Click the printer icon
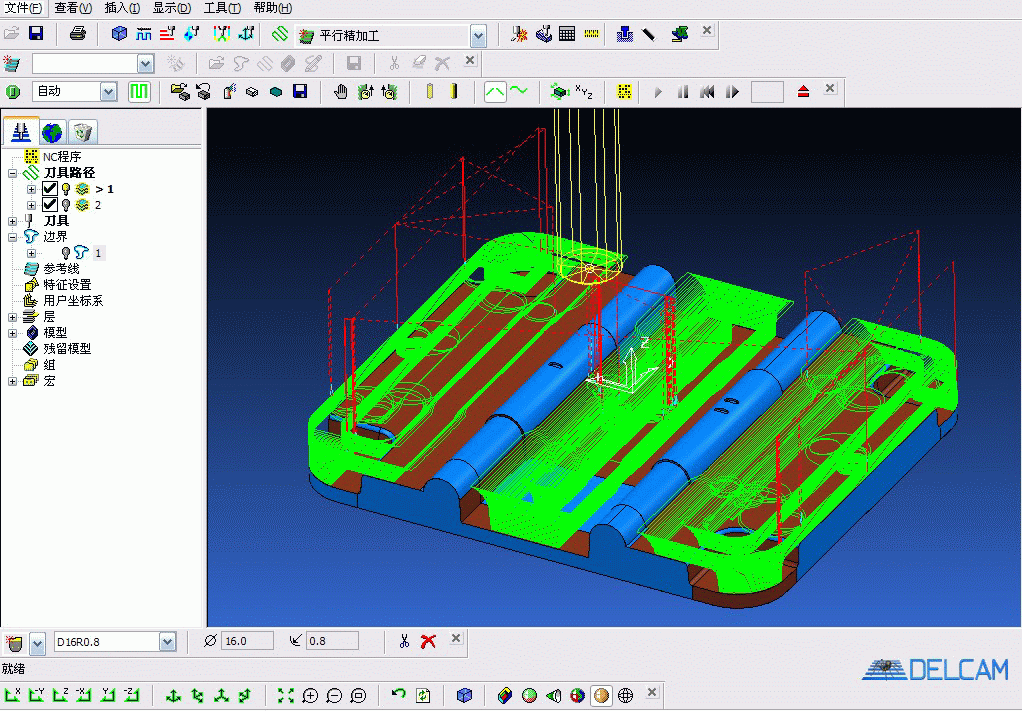This screenshot has height=711, width=1022. pos(78,33)
